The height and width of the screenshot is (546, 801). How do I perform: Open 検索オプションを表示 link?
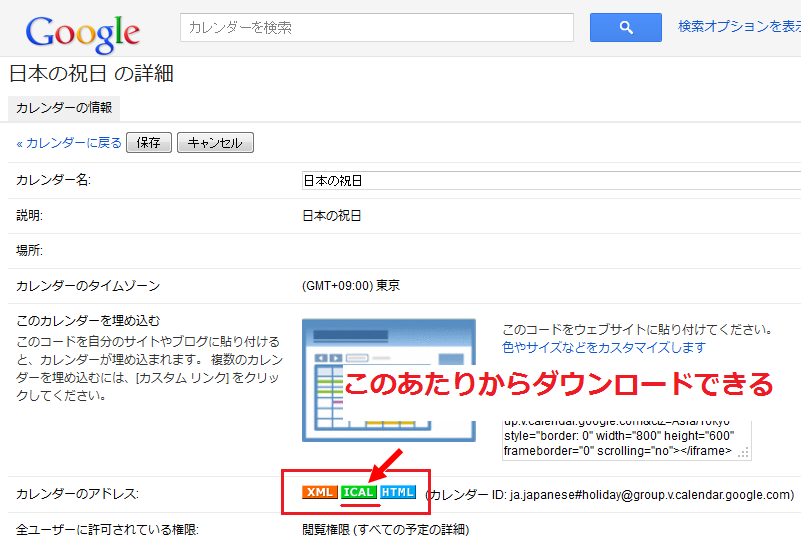739,26
